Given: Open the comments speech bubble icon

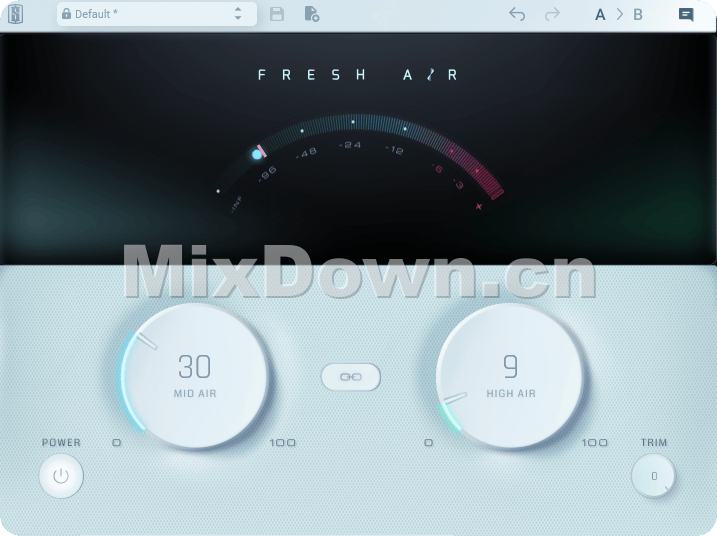Looking at the screenshot, I should coord(686,14).
